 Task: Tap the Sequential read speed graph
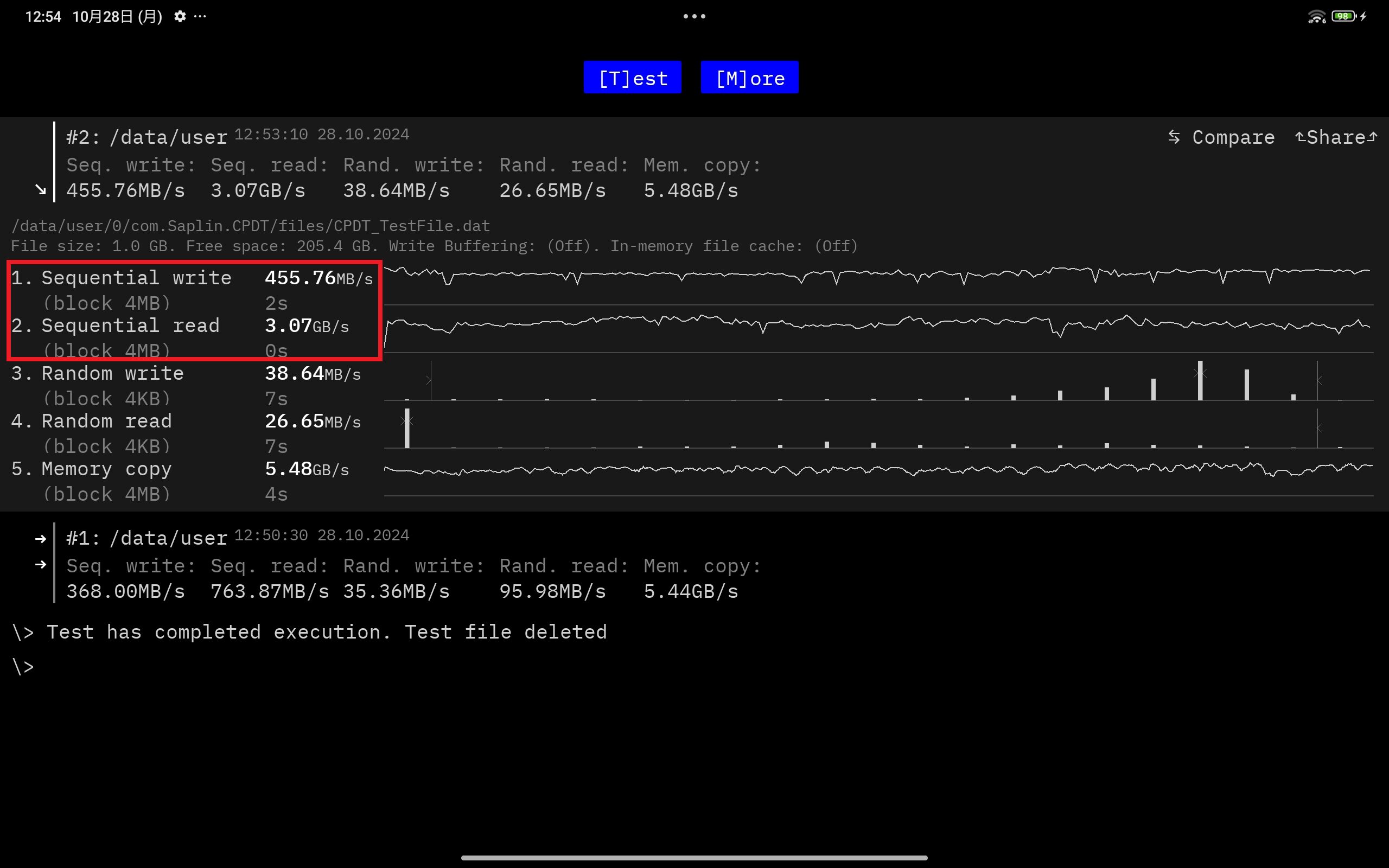tap(878, 333)
